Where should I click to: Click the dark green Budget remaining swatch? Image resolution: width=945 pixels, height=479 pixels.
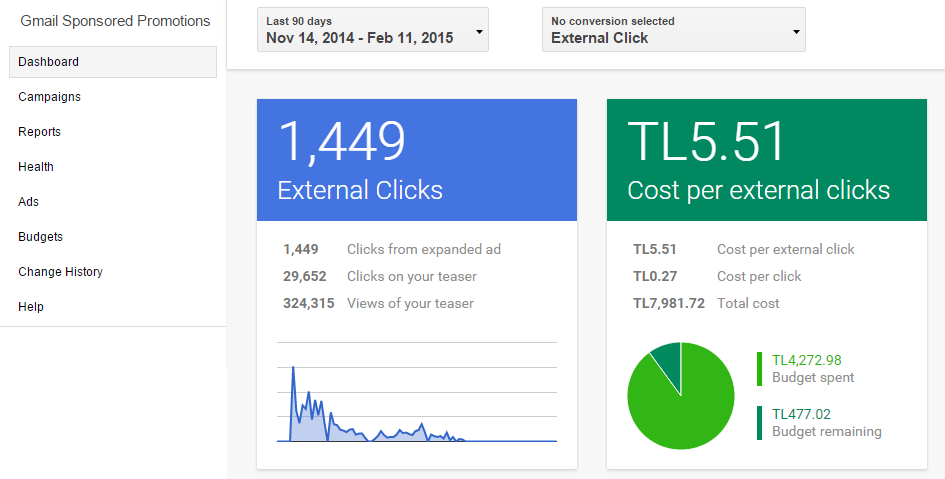(x=760, y=422)
